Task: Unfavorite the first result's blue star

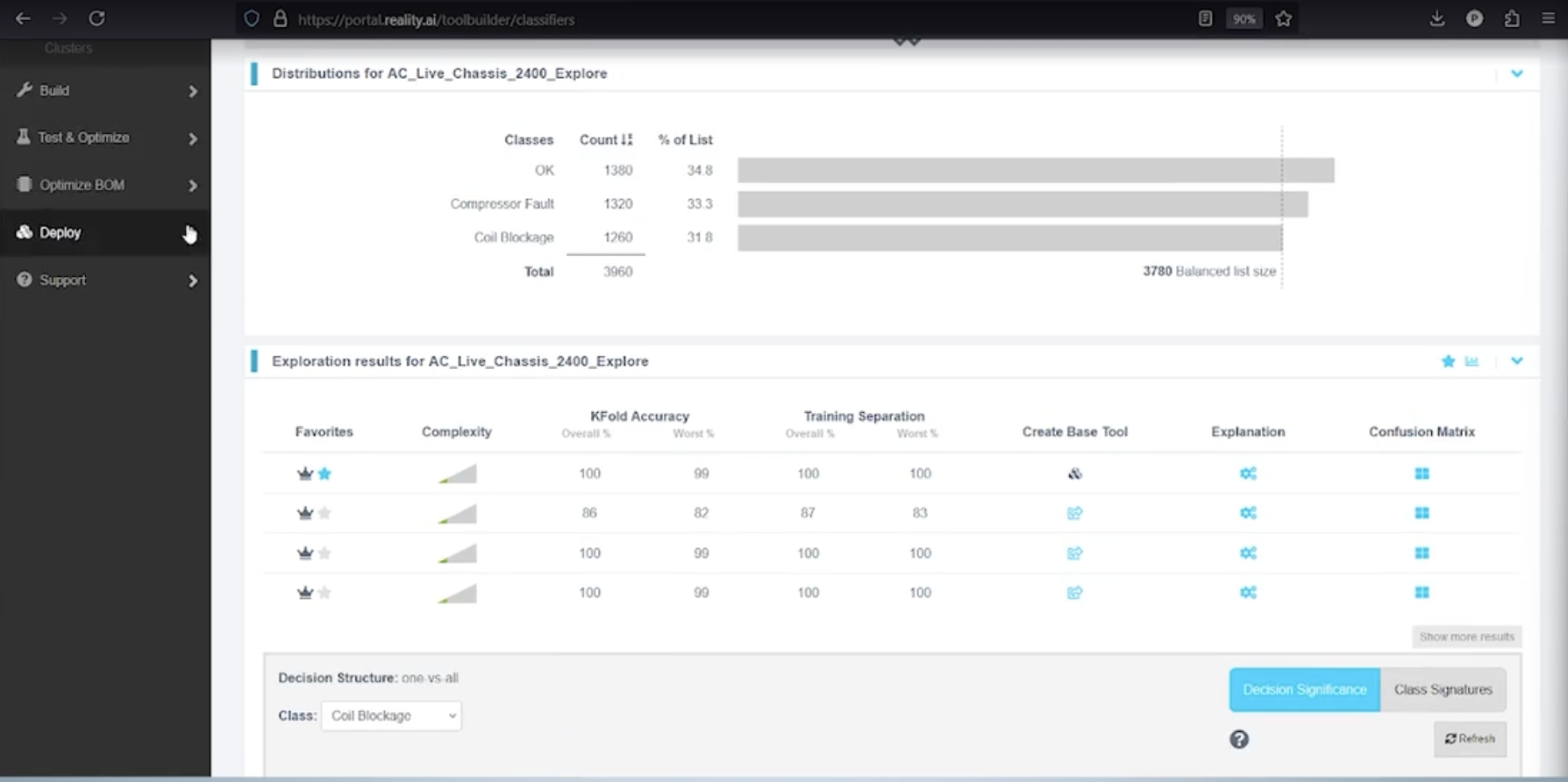Action: tap(325, 473)
